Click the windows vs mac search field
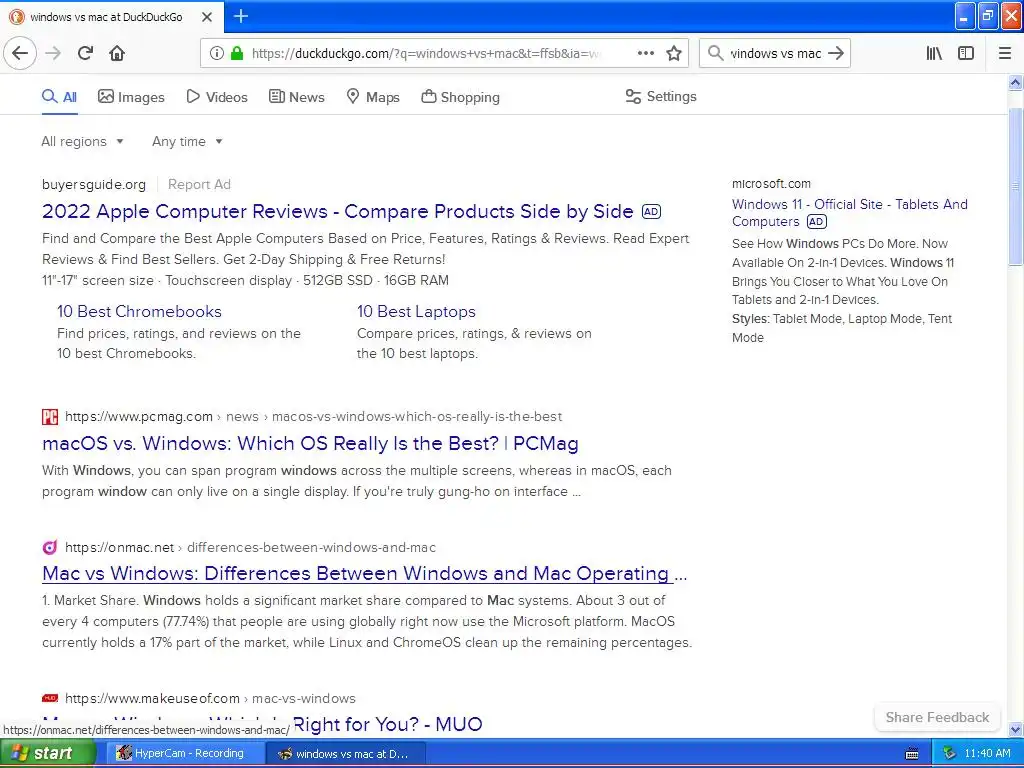The height and width of the screenshot is (768, 1024). pos(775,54)
